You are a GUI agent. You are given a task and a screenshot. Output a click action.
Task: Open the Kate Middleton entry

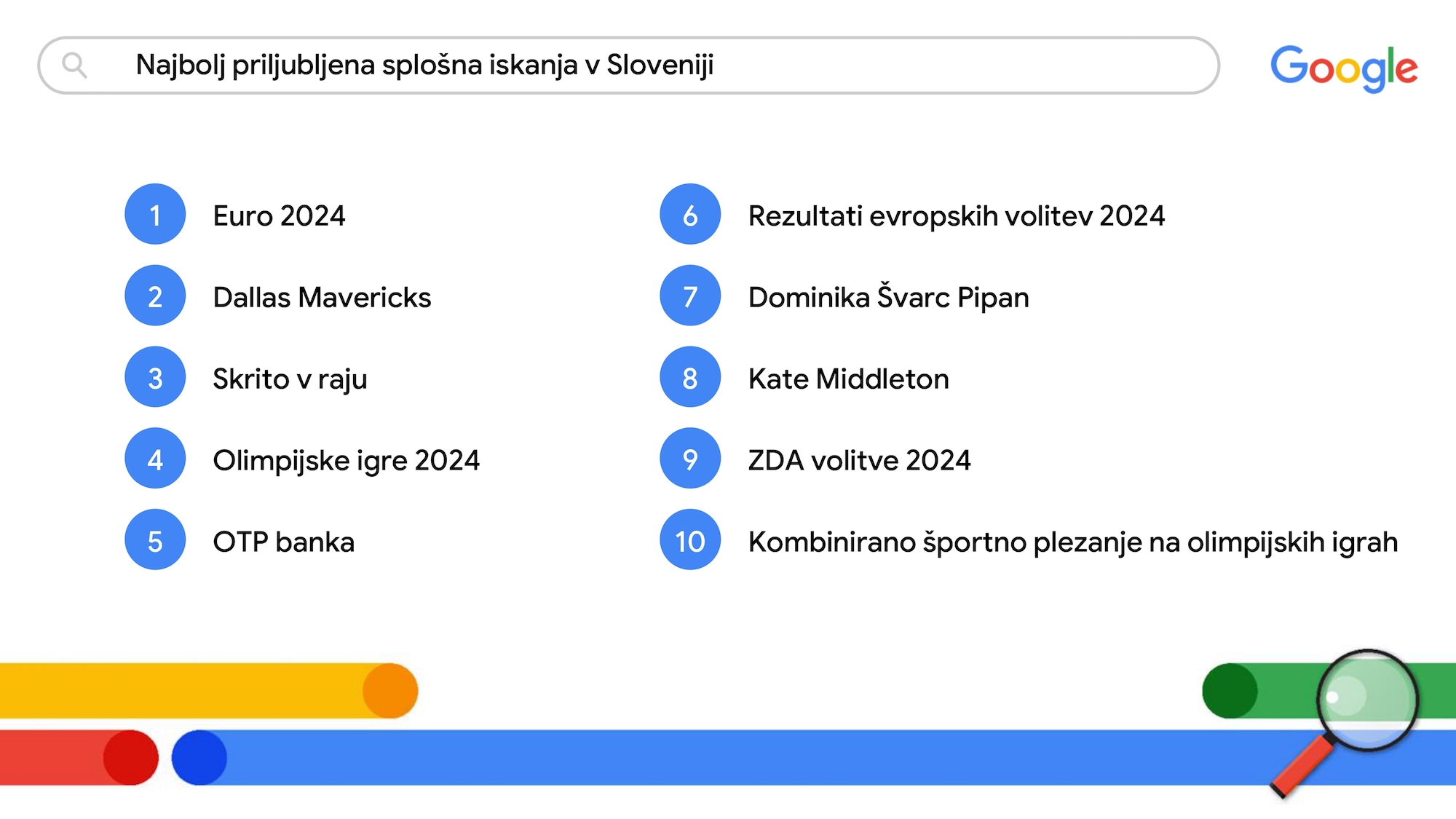pos(848,379)
